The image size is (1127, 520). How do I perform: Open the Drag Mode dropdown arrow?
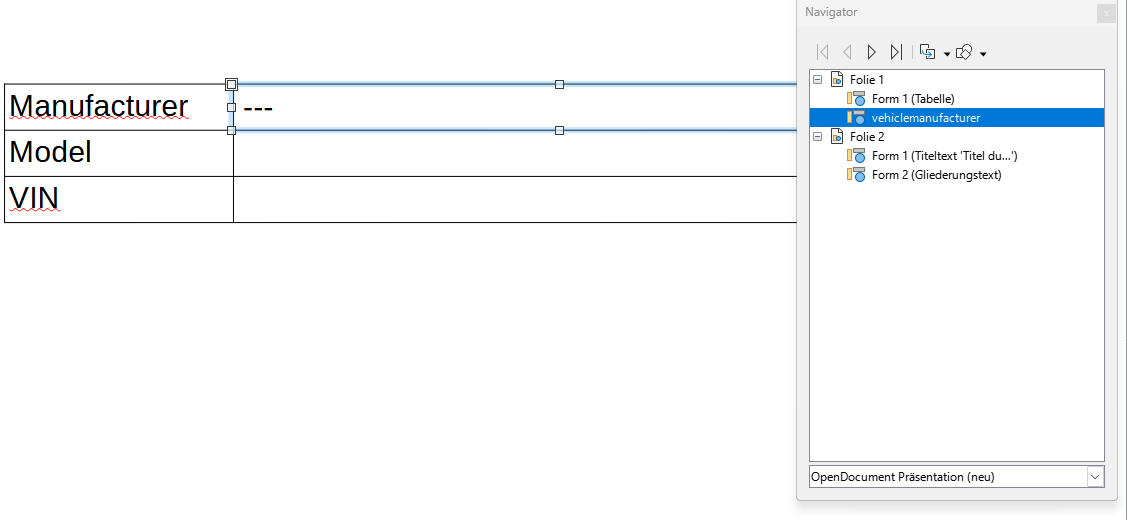click(946, 54)
